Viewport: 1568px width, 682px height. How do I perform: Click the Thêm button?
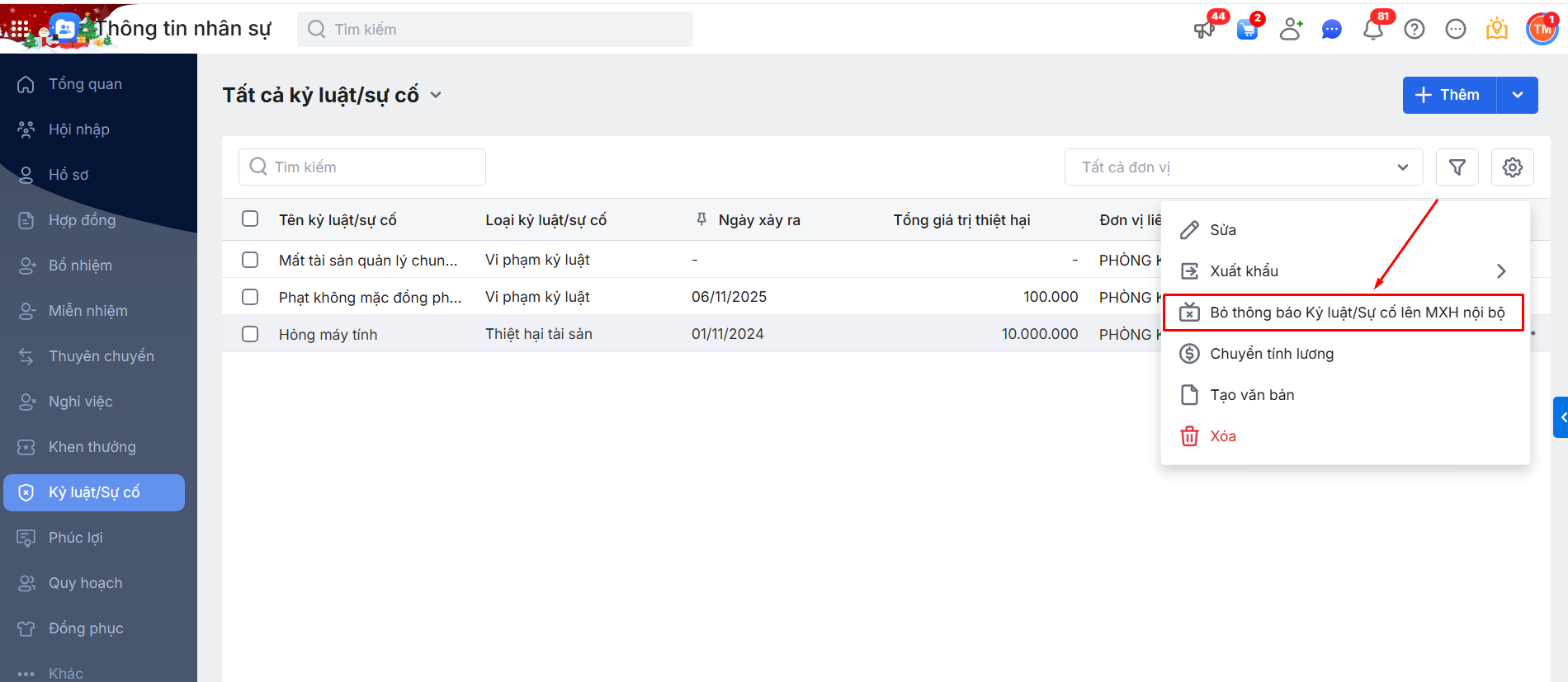coord(1448,95)
